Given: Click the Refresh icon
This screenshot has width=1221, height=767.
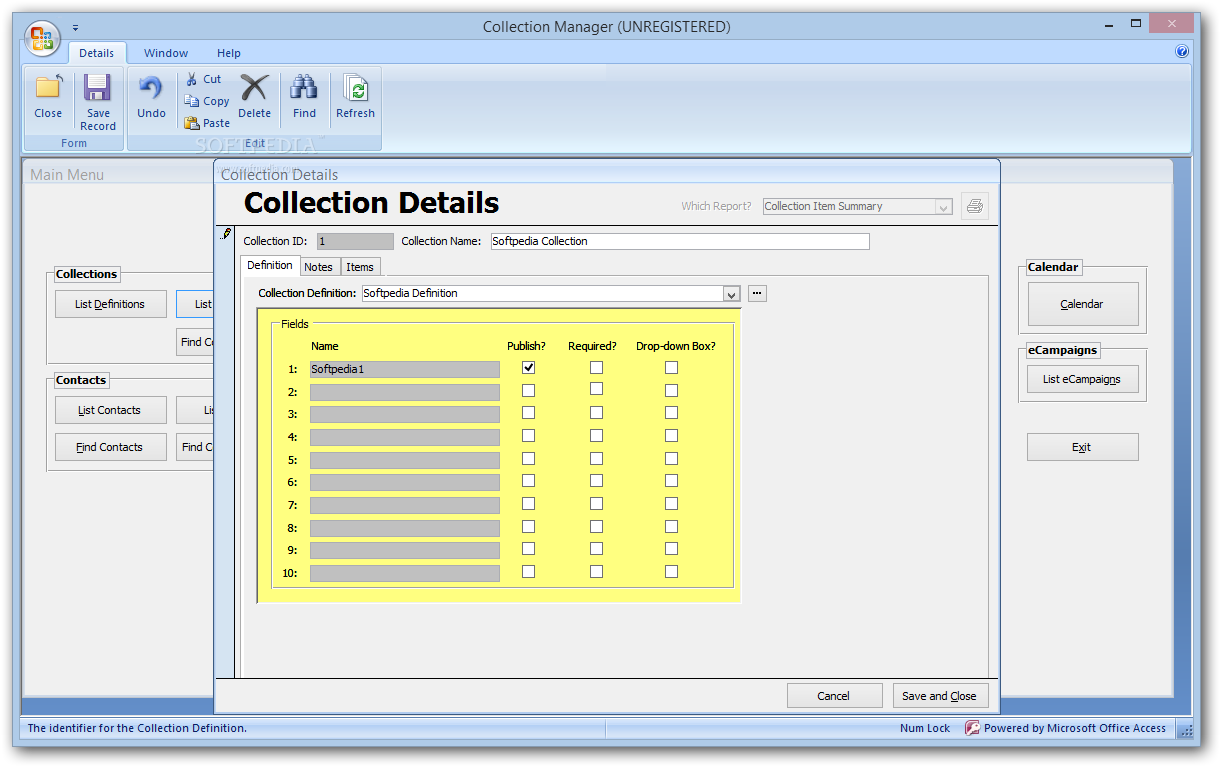Looking at the screenshot, I should click(355, 88).
